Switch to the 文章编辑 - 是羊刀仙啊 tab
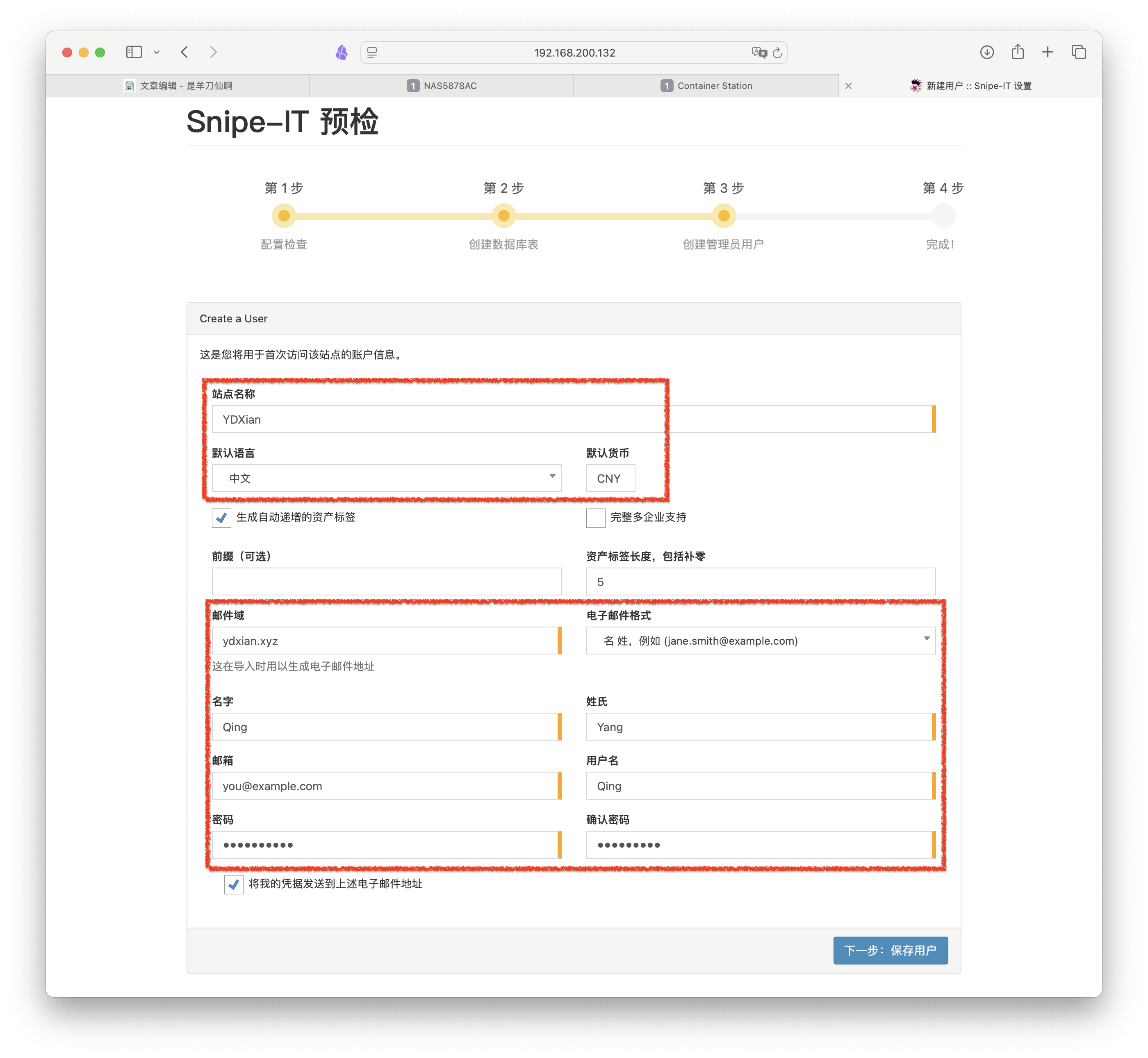 178,85
